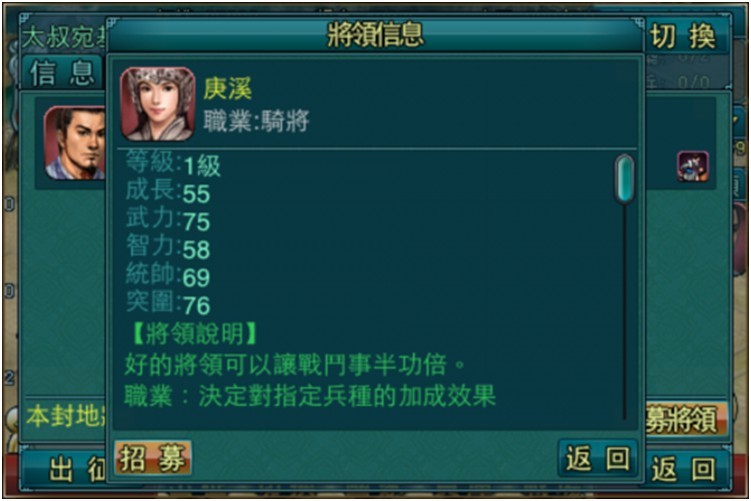Click the background 返回 button at bottom right
This screenshot has height=501, width=751.
point(685,468)
